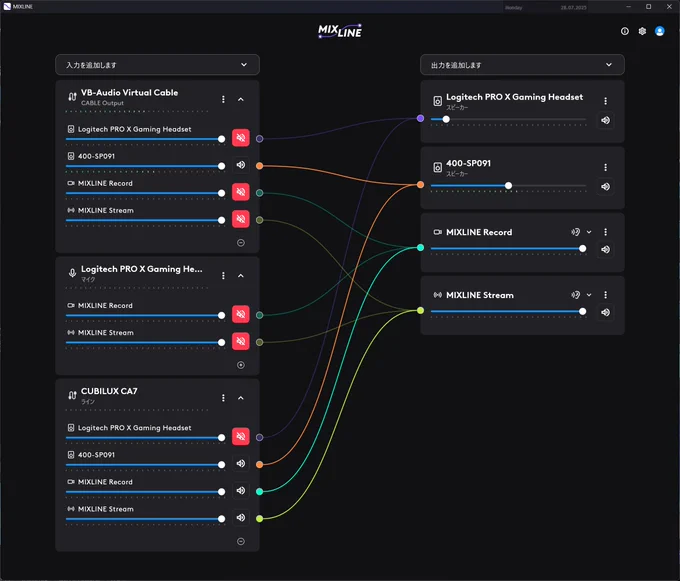The width and height of the screenshot is (680, 581).
Task: Mute the MIXLINE Record output
Action: [605, 249]
